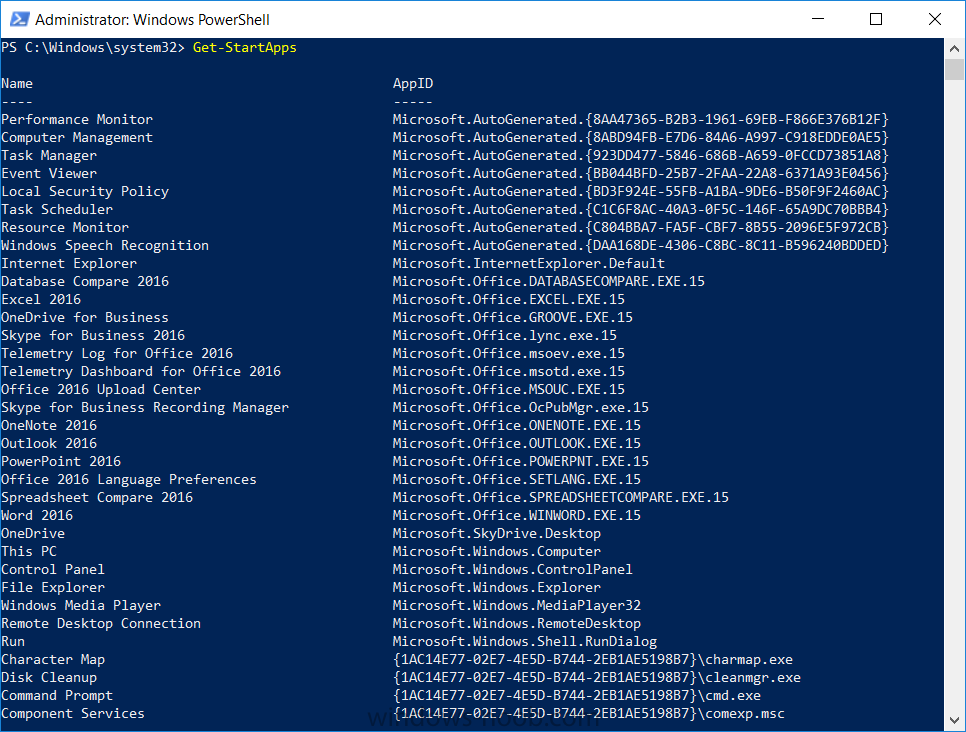Screen dimensions: 966x732
Task: Click Office 2016 Upload Center text
Action: (101, 389)
